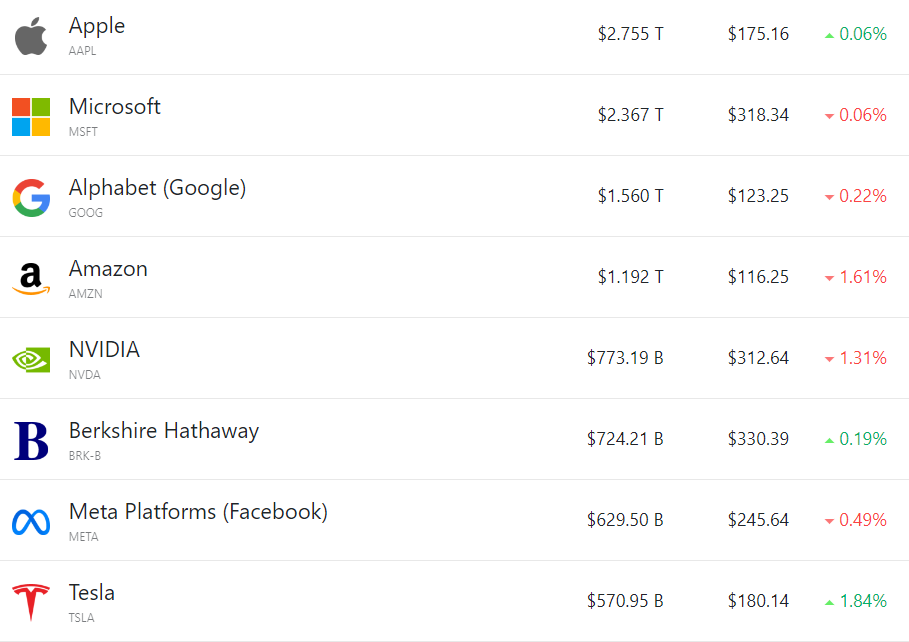Click the Meta infinity logo
Screen dimensions: 909x642
click(31, 521)
